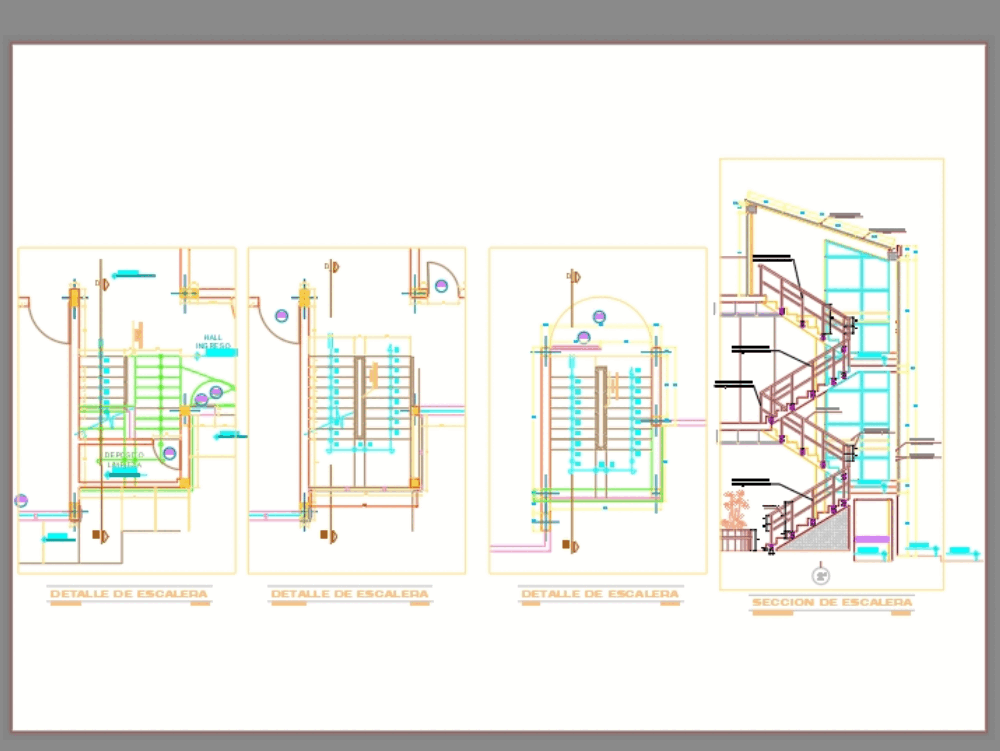Click the green stair treads in the first plan
Viewport: 1000px width, 751px height.
(156, 382)
